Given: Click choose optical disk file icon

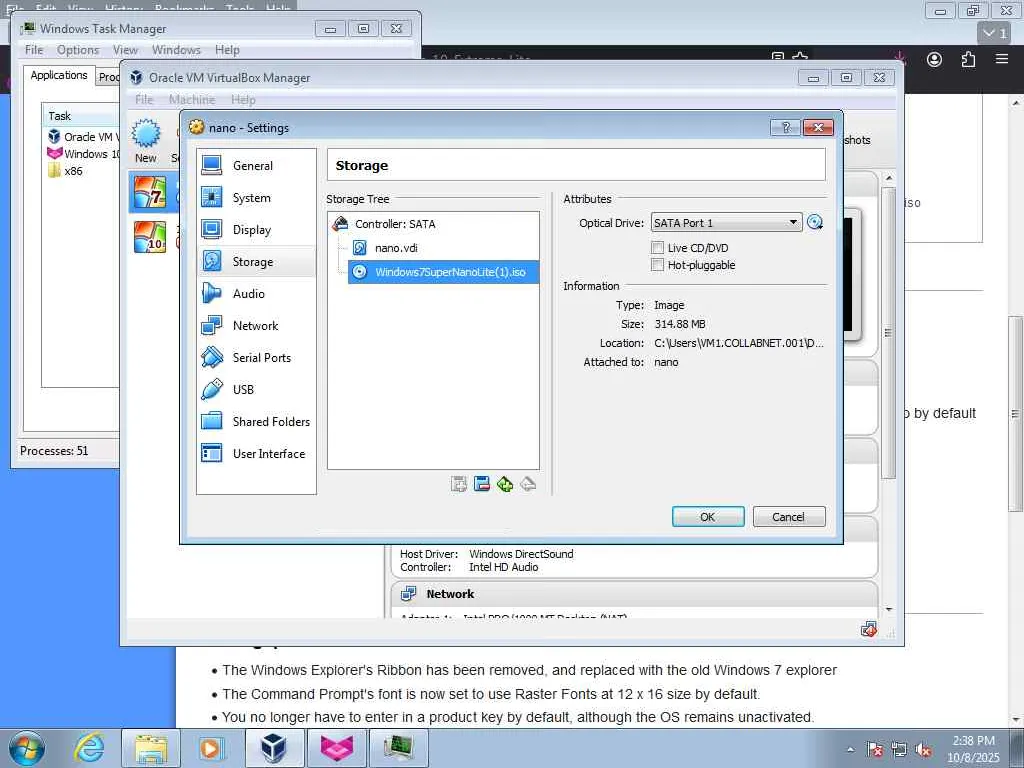Looking at the screenshot, I should tap(815, 223).
